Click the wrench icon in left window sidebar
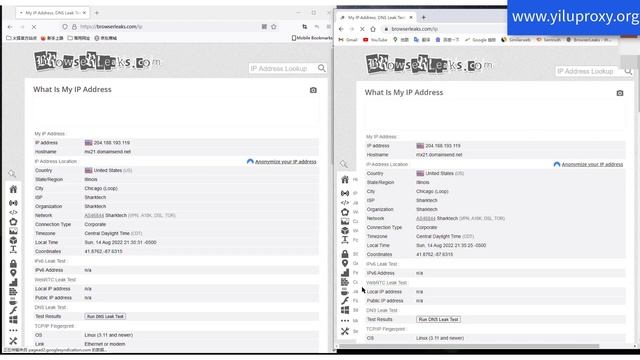Viewport: 640px width, 360px height. 13,311
